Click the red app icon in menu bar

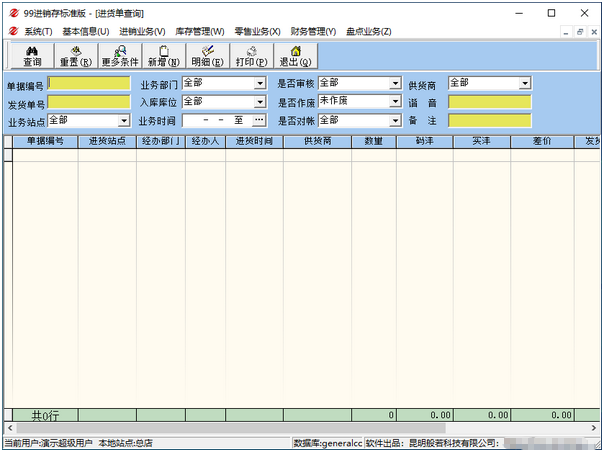pyautogui.click(x=13, y=31)
